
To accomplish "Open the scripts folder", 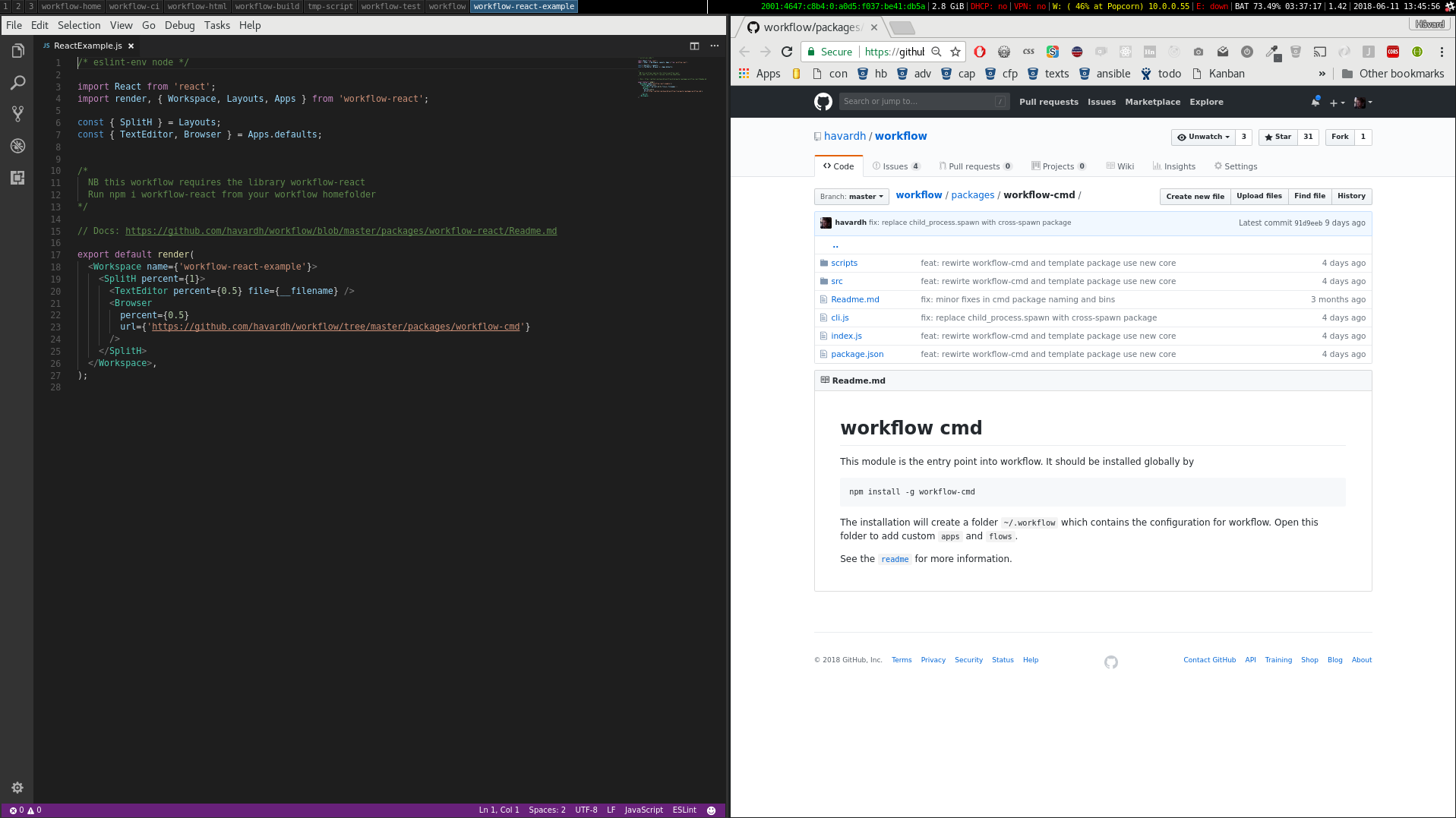I will pyautogui.click(x=844, y=263).
